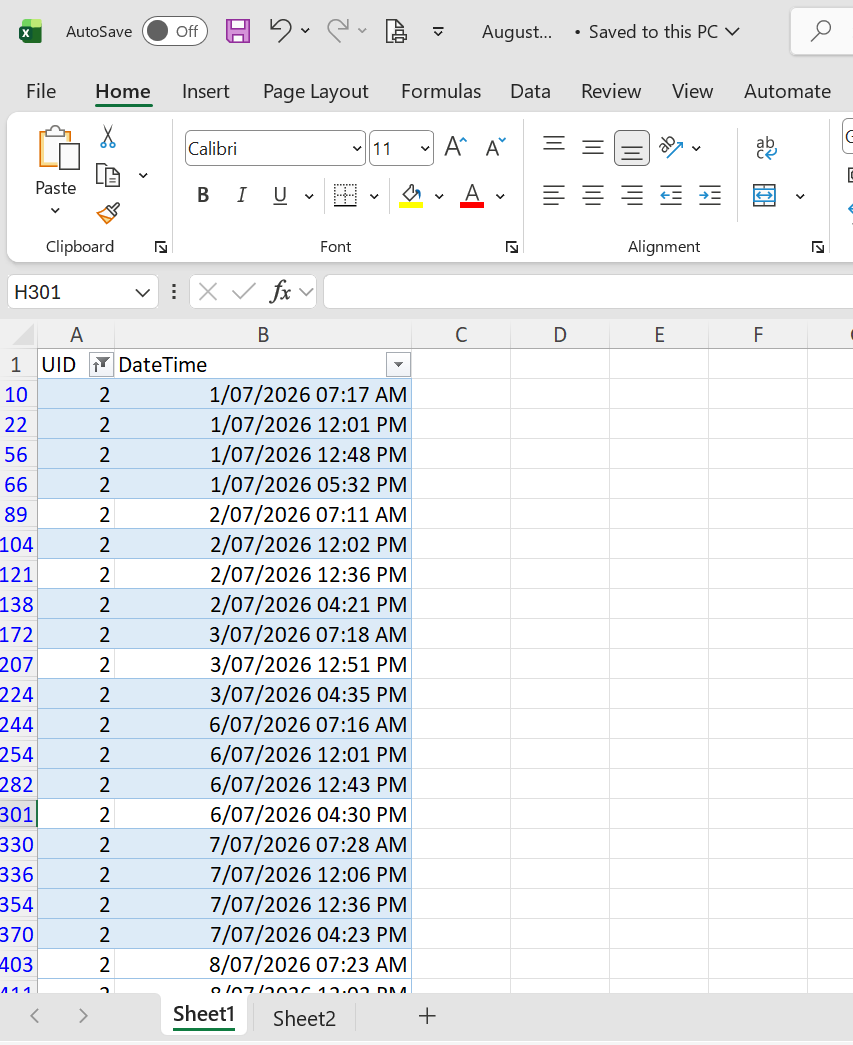Viewport: 853px width, 1045px height.
Task: Toggle Italic formatting
Action: coord(241,195)
